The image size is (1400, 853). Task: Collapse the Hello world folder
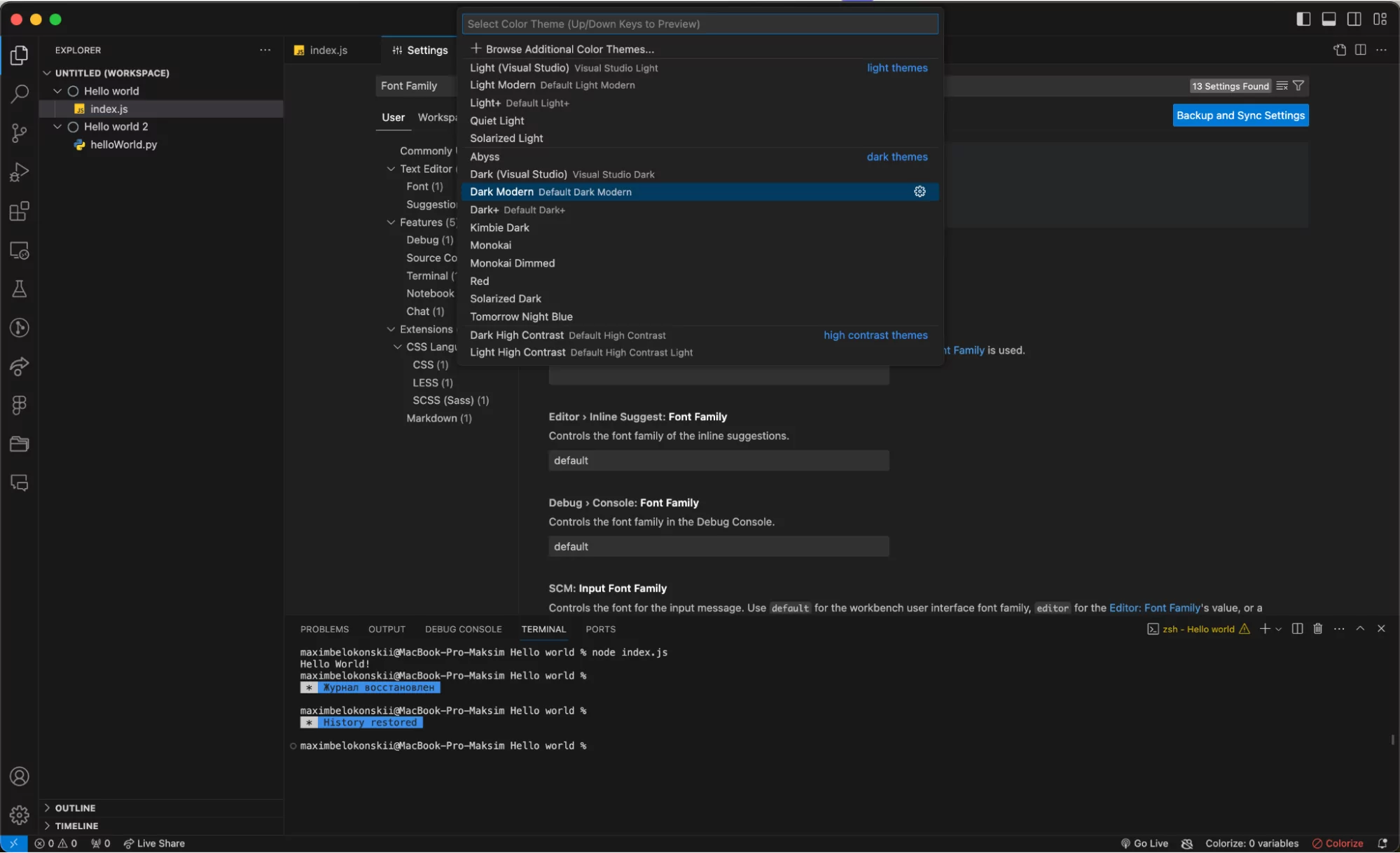pyautogui.click(x=57, y=91)
